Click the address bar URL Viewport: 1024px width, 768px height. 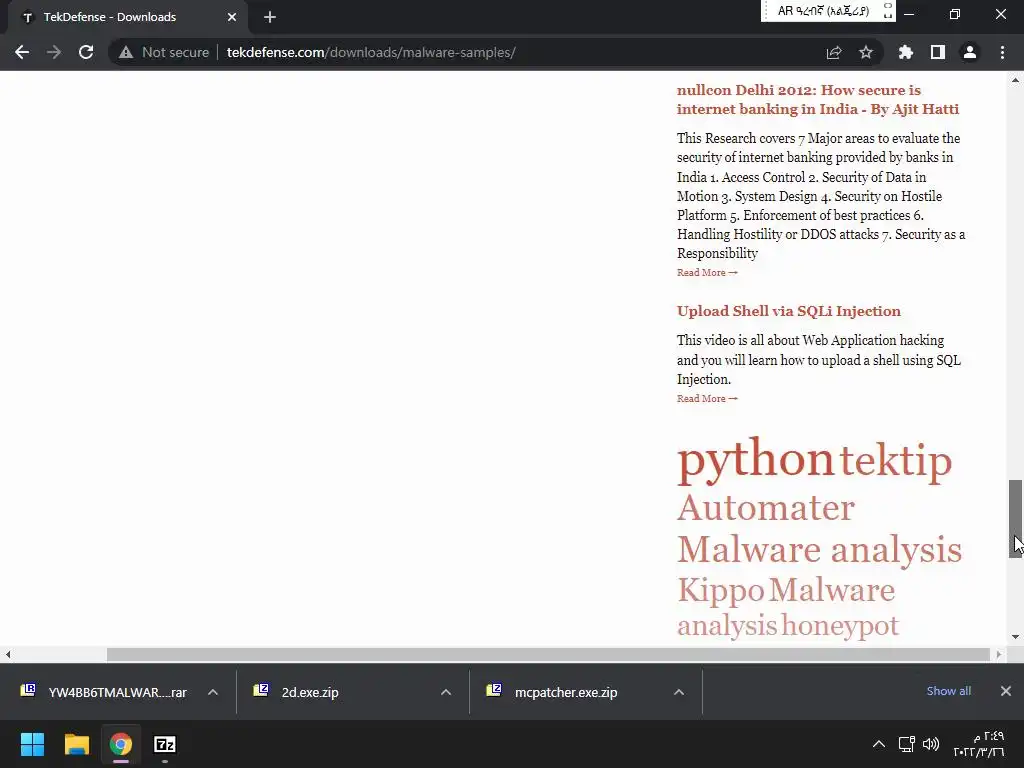371,52
